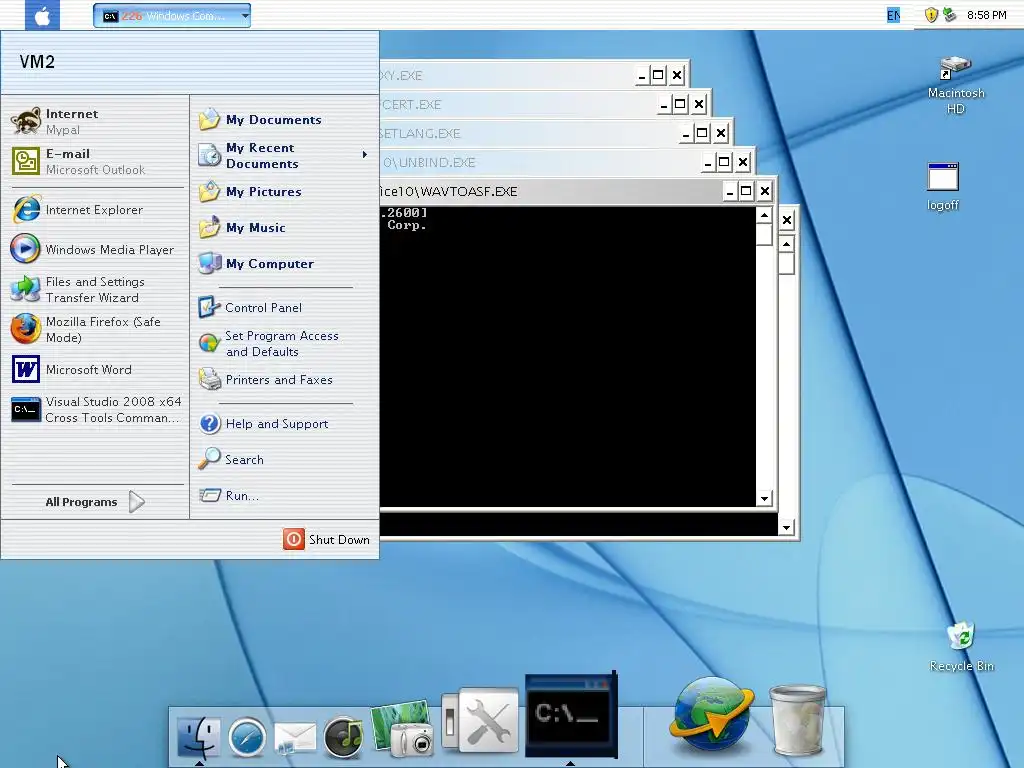Open My Music folder
The width and height of the screenshot is (1024, 768).
point(244,227)
